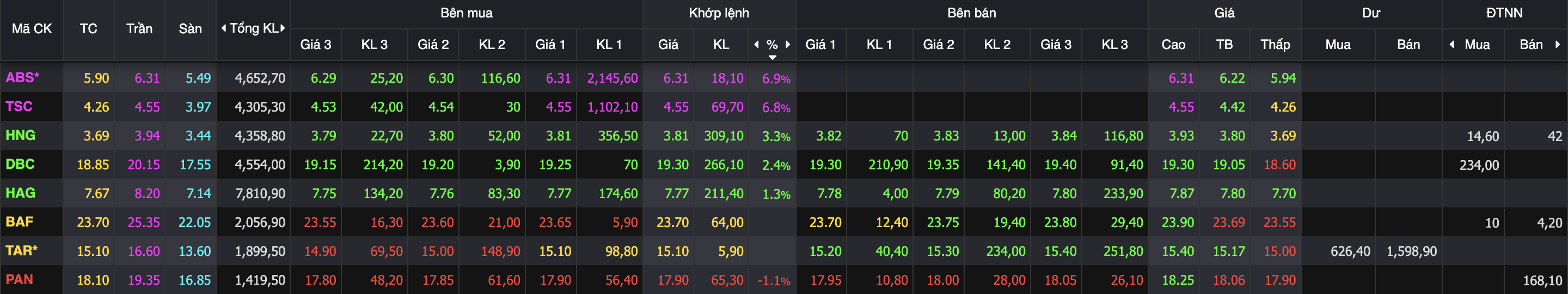Click the Bán header under Dư
Screen dimensions: 1568x294
click(1408, 45)
